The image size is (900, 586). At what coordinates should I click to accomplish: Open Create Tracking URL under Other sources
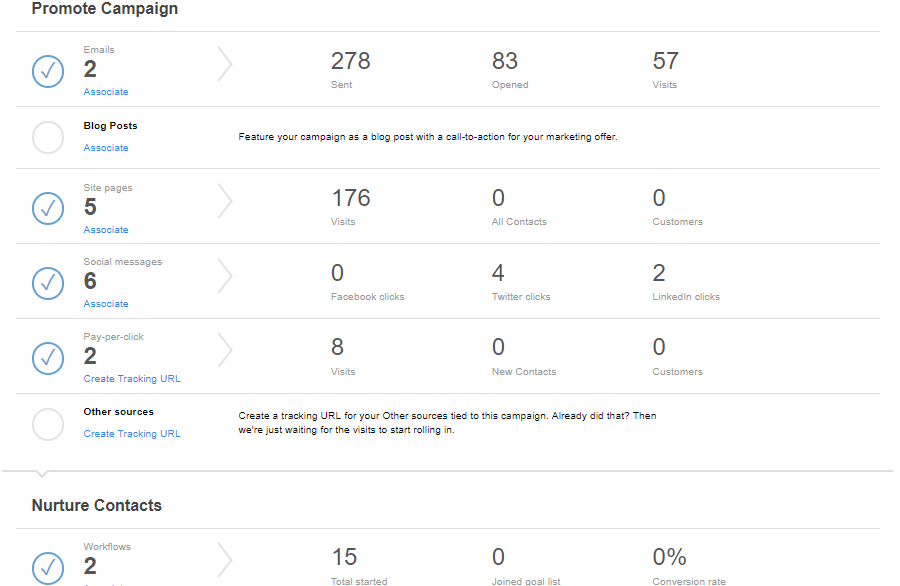point(132,434)
